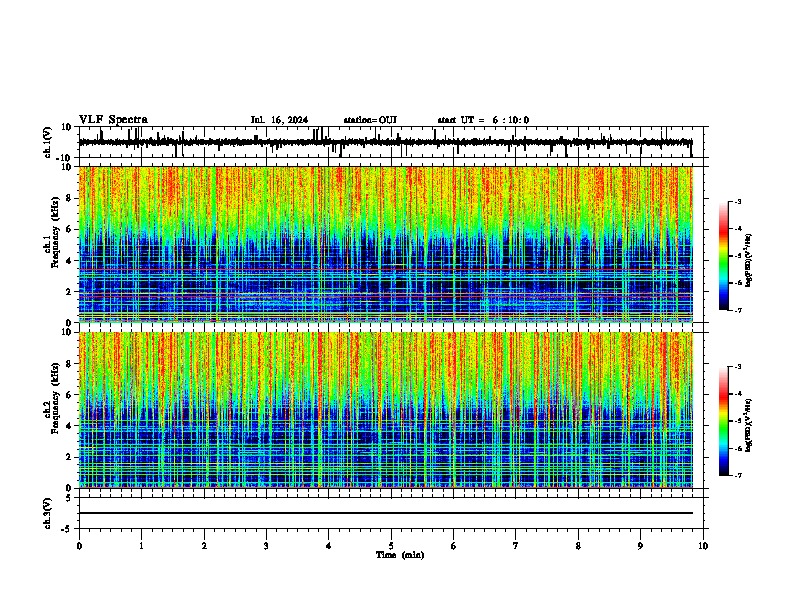Click the "station=OUJ" header label
Viewport: 792px width, 612px height.
[370, 120]
